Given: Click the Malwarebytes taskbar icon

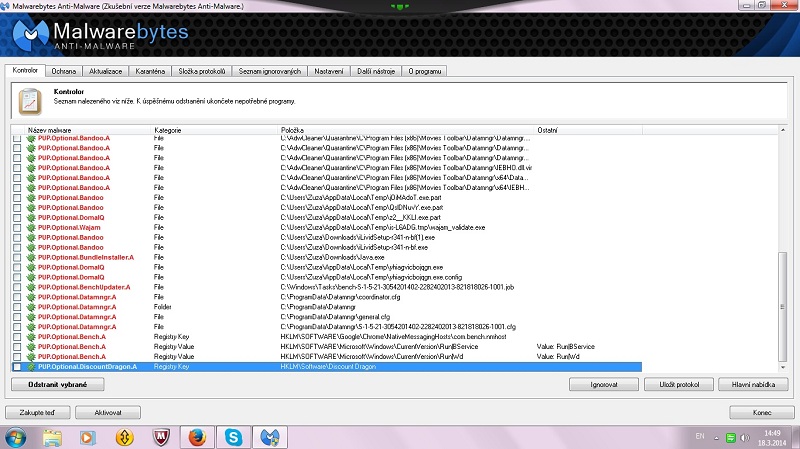Looking at the screenshot, I should tap(270, 436).
